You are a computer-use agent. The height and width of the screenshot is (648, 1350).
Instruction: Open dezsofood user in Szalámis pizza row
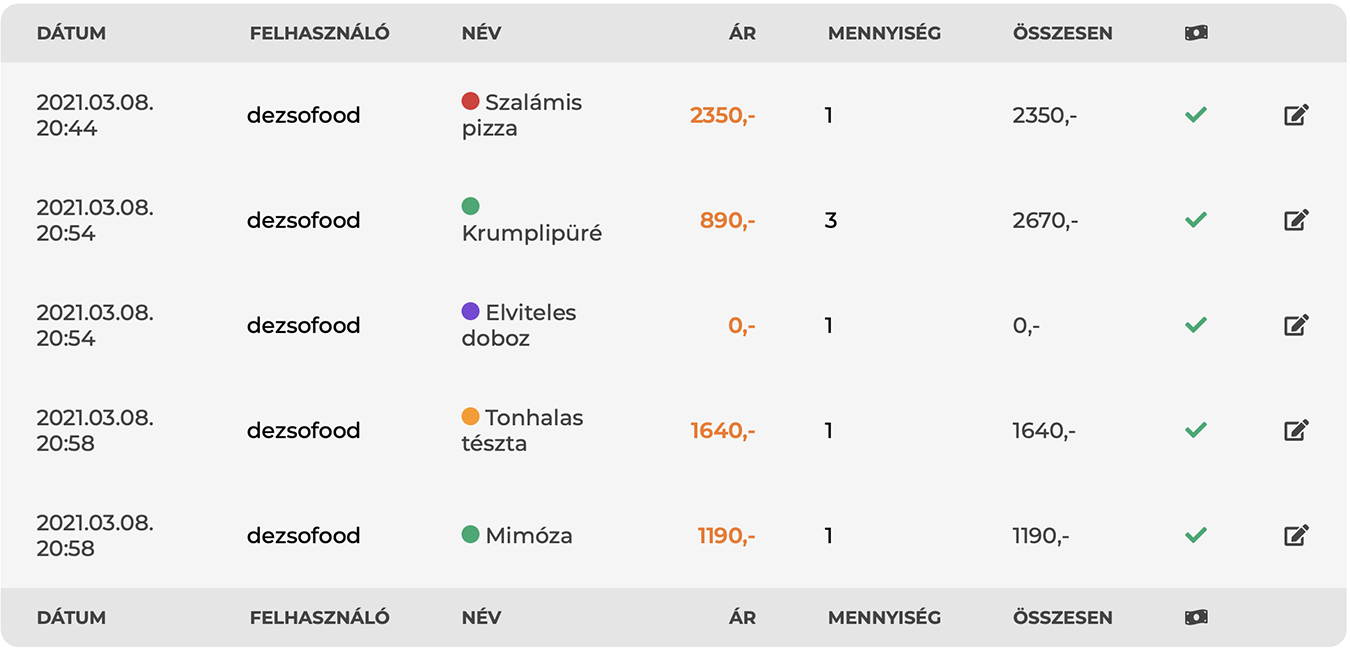(x=303, y=115)
